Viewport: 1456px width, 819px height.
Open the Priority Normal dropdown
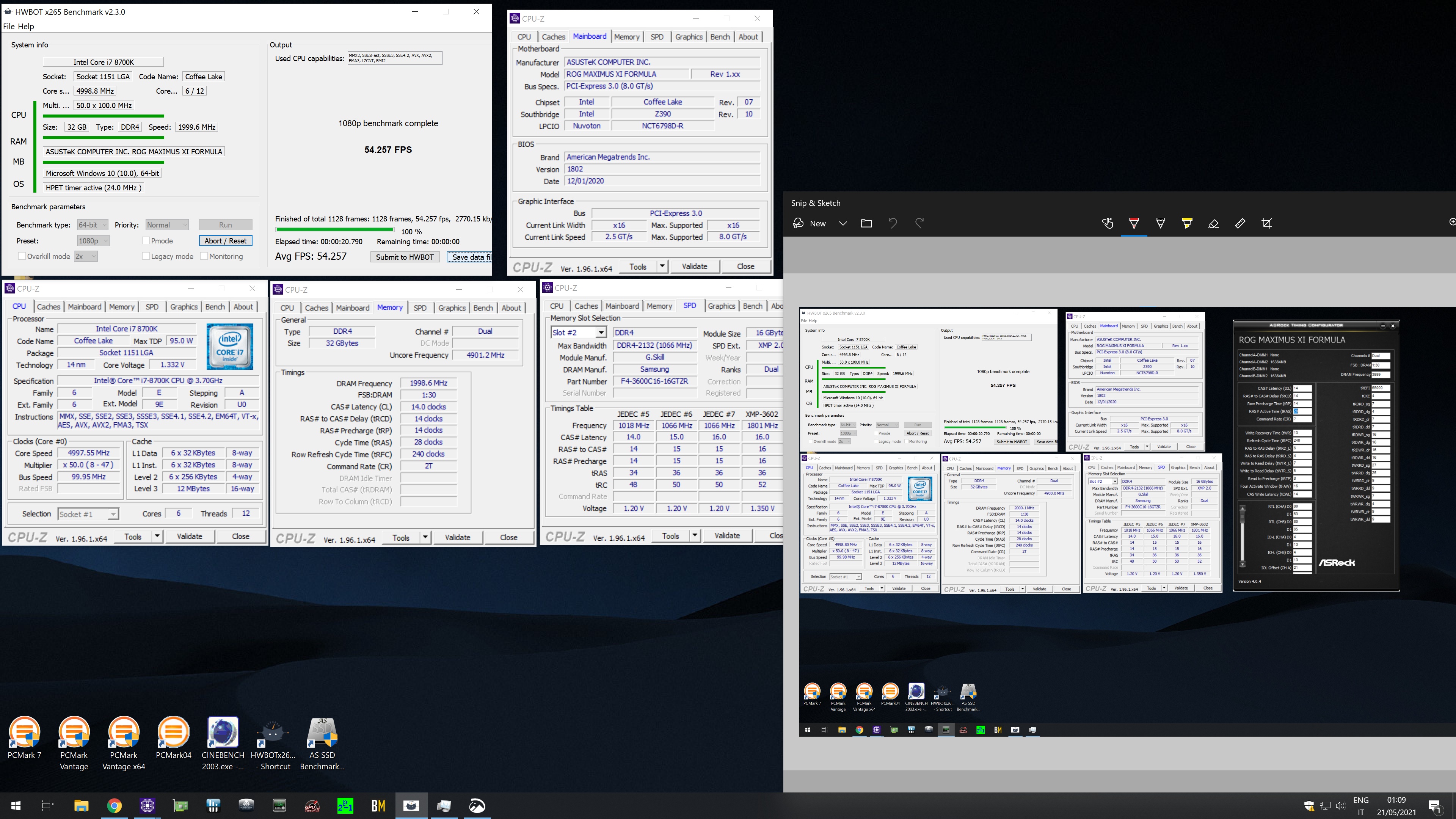167,224
